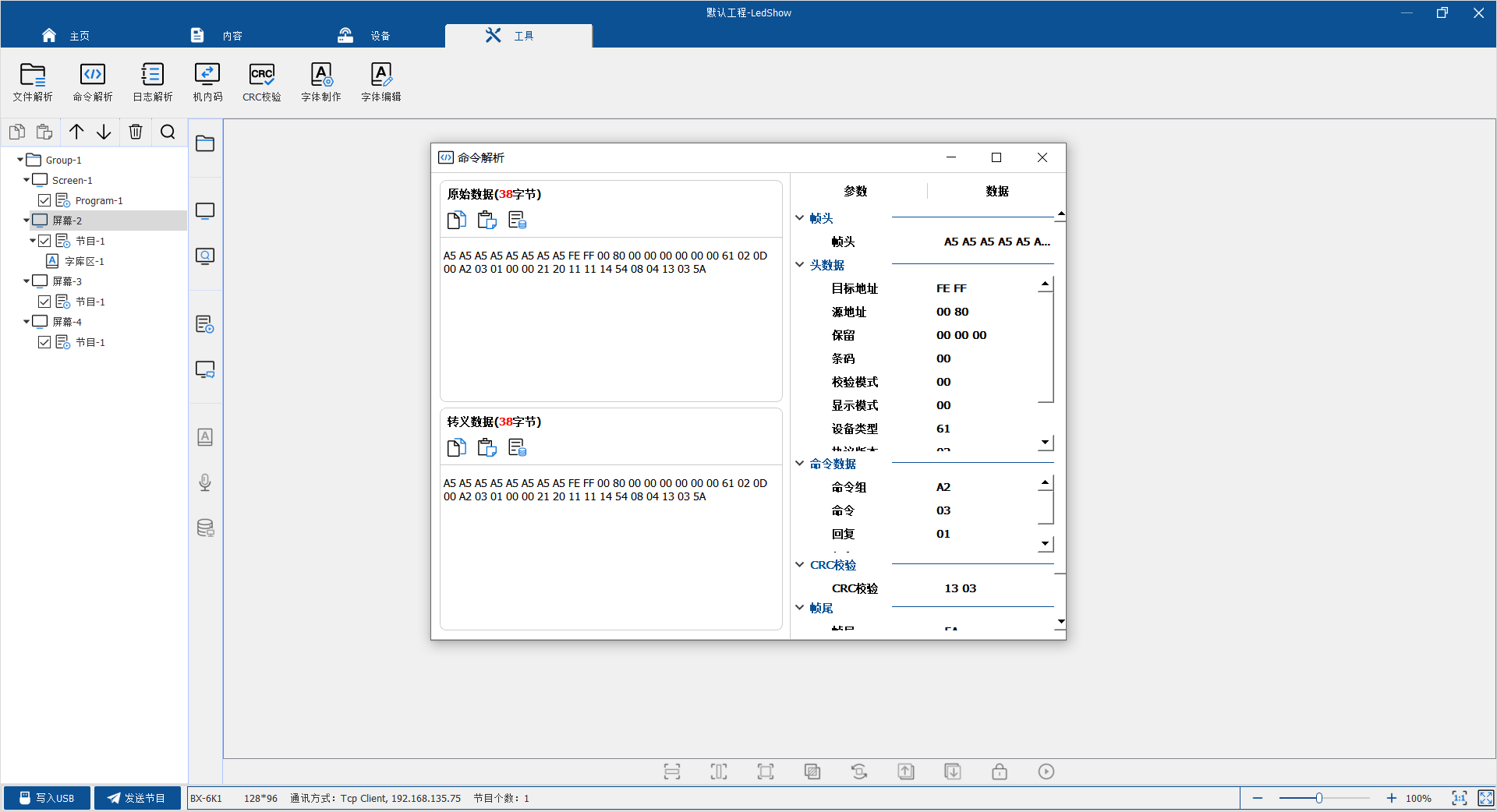Open the CRC校验 checksum tool
Image resolution: width=1497 pixels, height=812 pixels.
pos(262,82)
